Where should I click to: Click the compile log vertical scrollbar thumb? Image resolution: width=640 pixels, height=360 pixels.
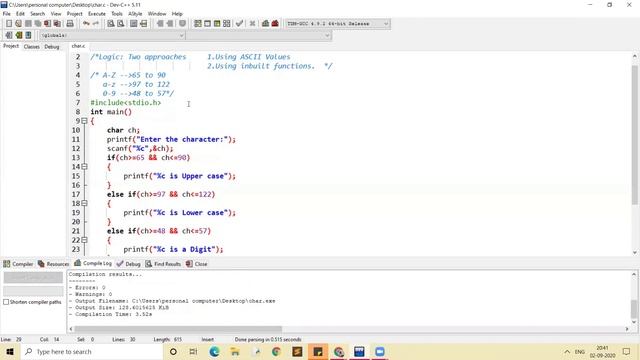pyautogui.click(x=634, y=309)
